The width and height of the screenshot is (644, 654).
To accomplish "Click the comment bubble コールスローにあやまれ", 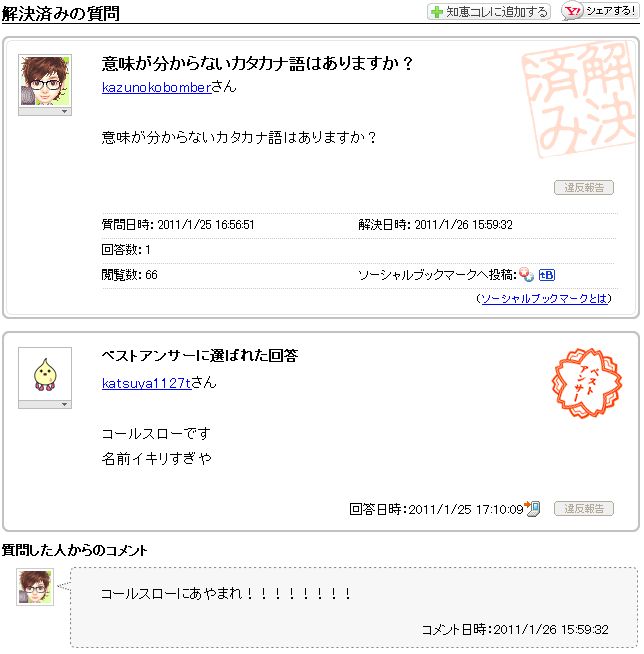I will [354, 607].
